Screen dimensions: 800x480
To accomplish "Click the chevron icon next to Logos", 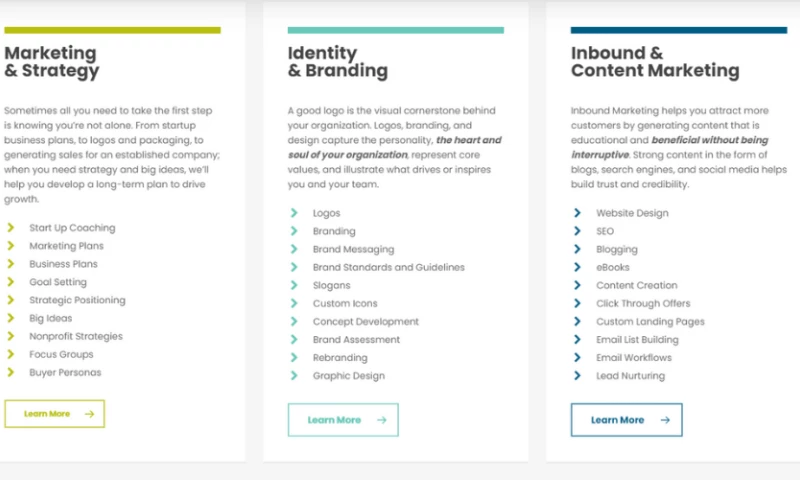I will (294, 213).
